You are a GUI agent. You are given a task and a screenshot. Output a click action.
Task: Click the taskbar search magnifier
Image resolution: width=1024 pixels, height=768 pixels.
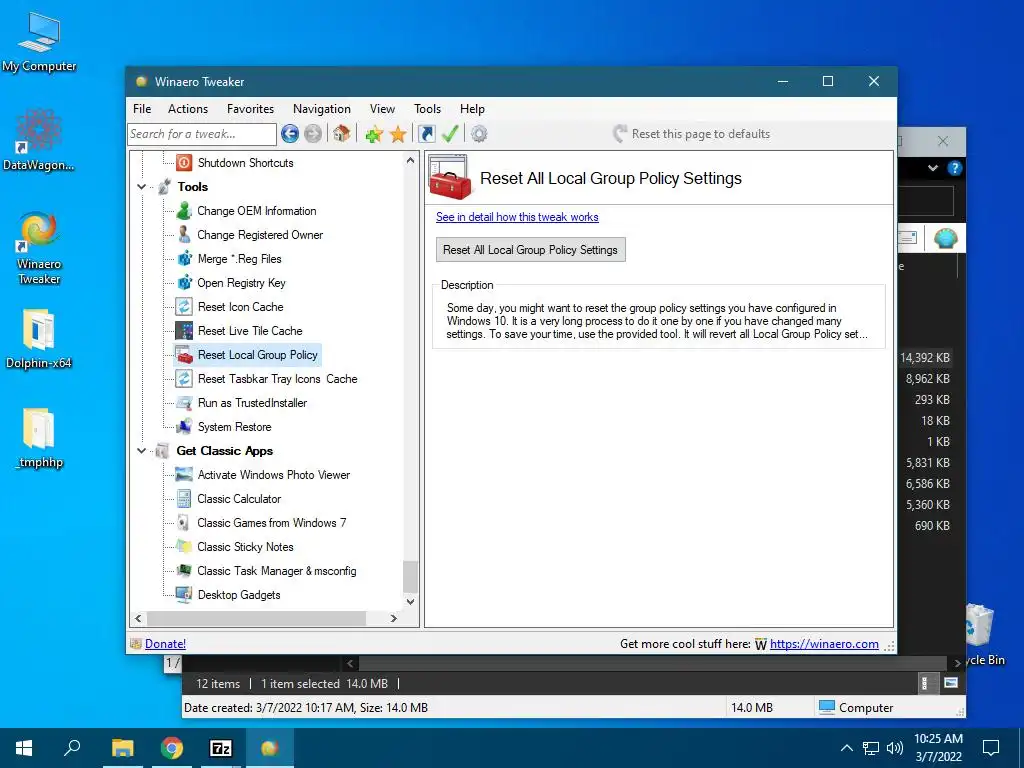click(72, 748)
